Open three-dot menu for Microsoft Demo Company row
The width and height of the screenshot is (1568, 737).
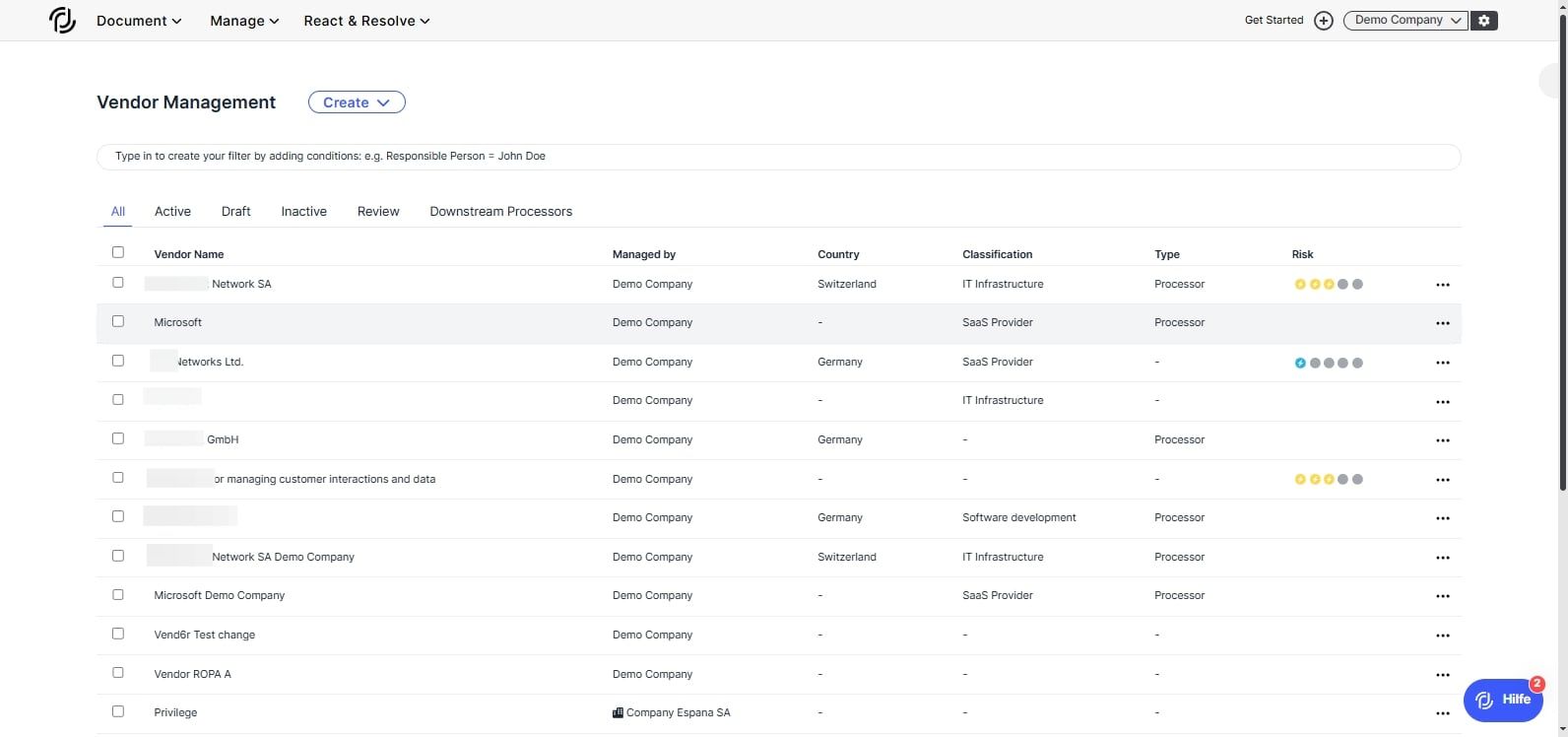(x=1443, y=596)
